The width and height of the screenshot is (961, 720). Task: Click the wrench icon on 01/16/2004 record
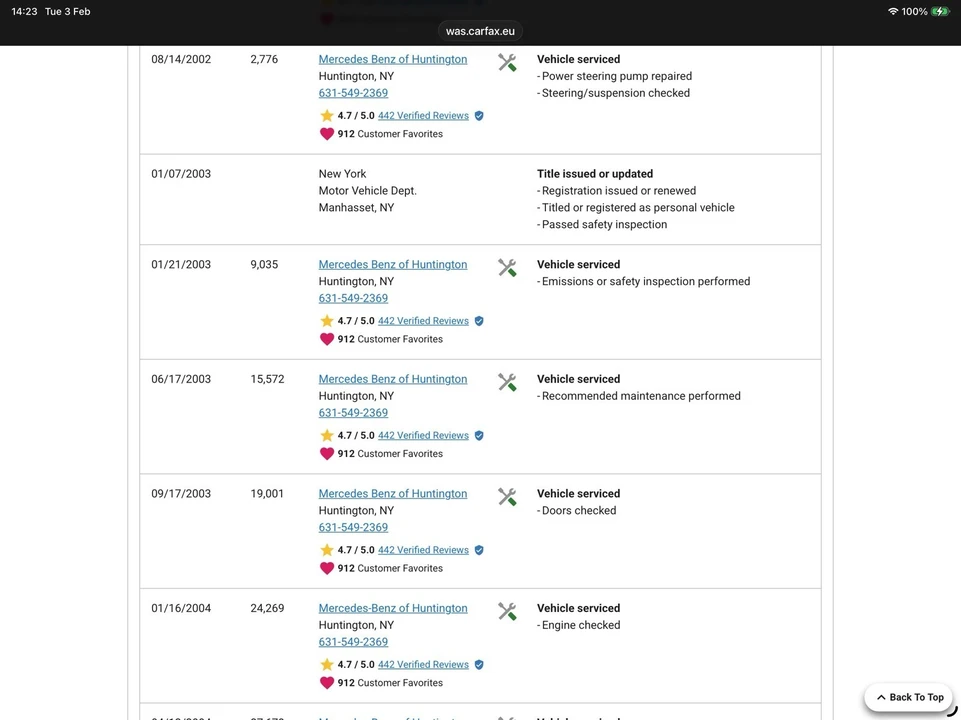pos(507,612)
